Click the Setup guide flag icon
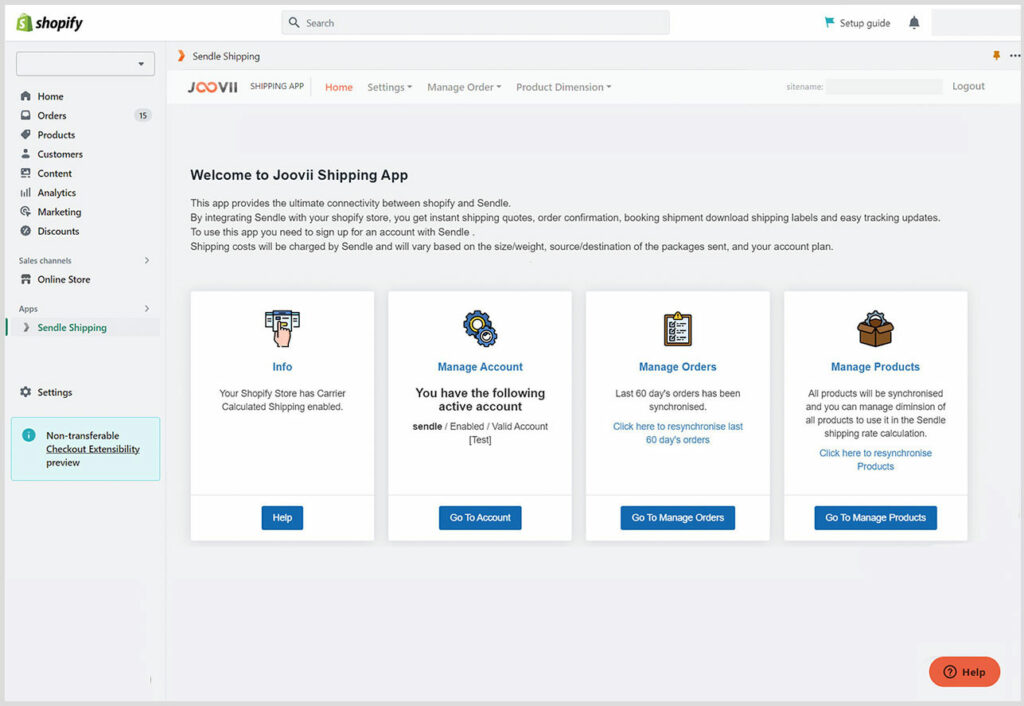Viewport: 1024px width, 706px height. coord(829,22)
